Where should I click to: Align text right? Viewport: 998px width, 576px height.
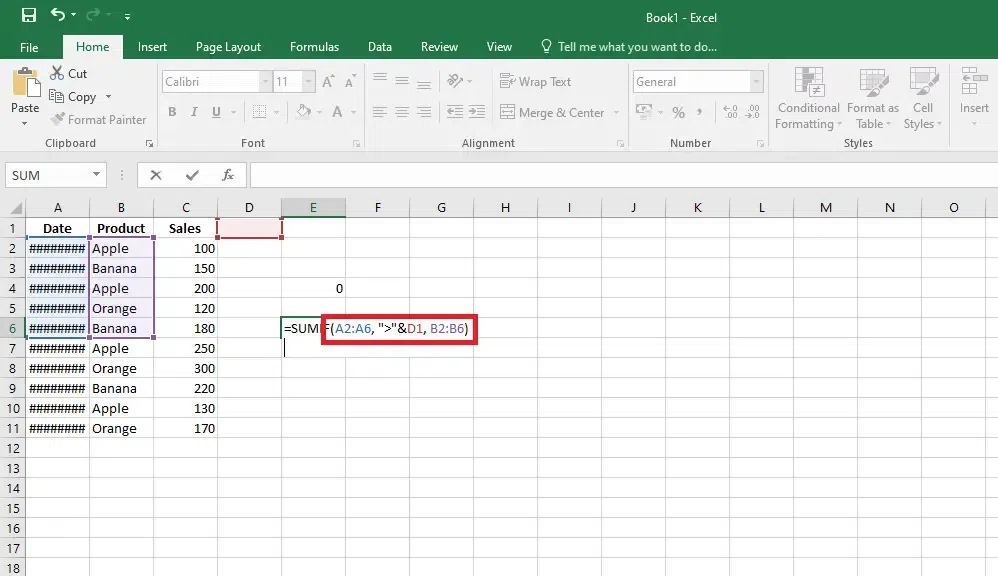pyautogui.click(x=424, y=112)
